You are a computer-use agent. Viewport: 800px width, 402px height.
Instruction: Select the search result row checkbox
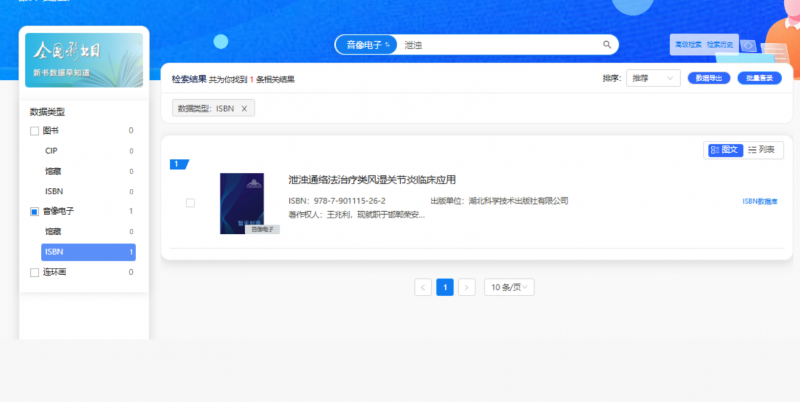pyautogui.click(x=190, y=203)
